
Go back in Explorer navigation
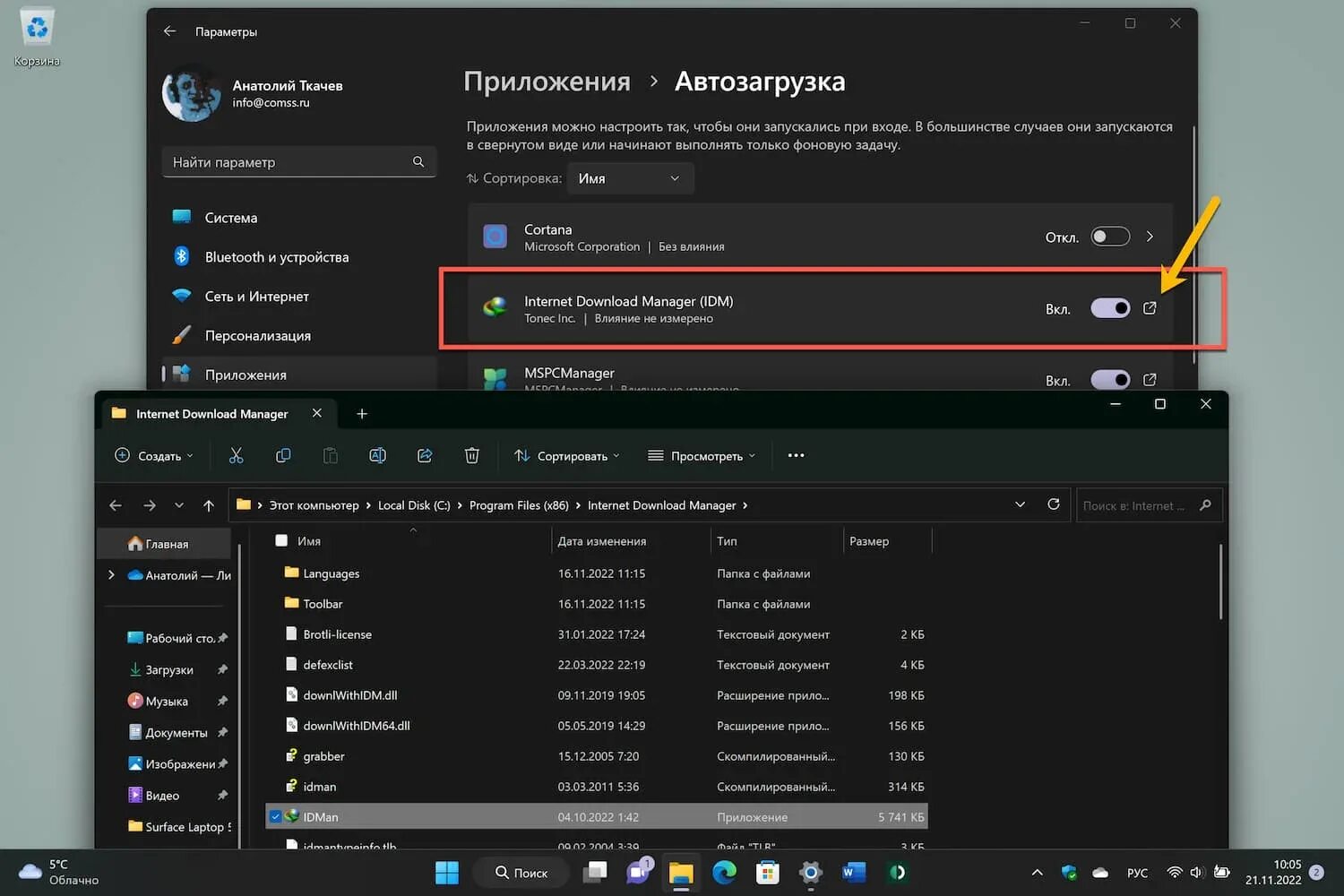[x=116, y=505]
